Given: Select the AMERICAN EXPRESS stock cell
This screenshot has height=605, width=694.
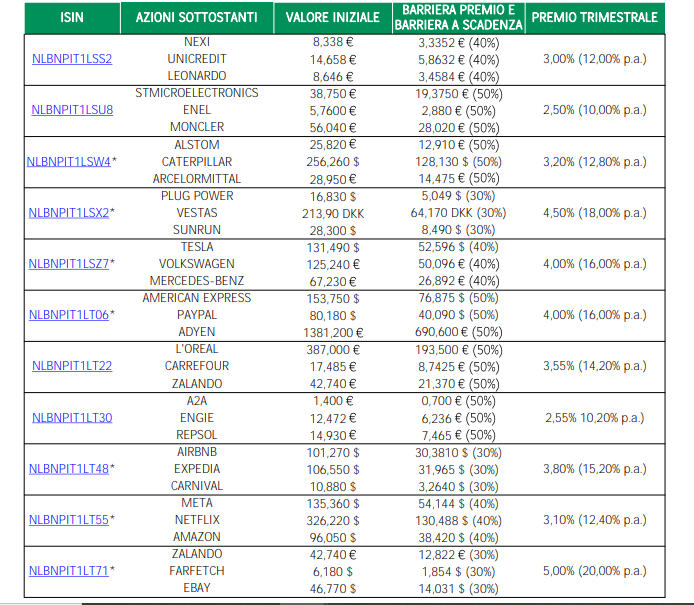Looking at the screenshot, I should pyautogui.click(x=197, y=298).
